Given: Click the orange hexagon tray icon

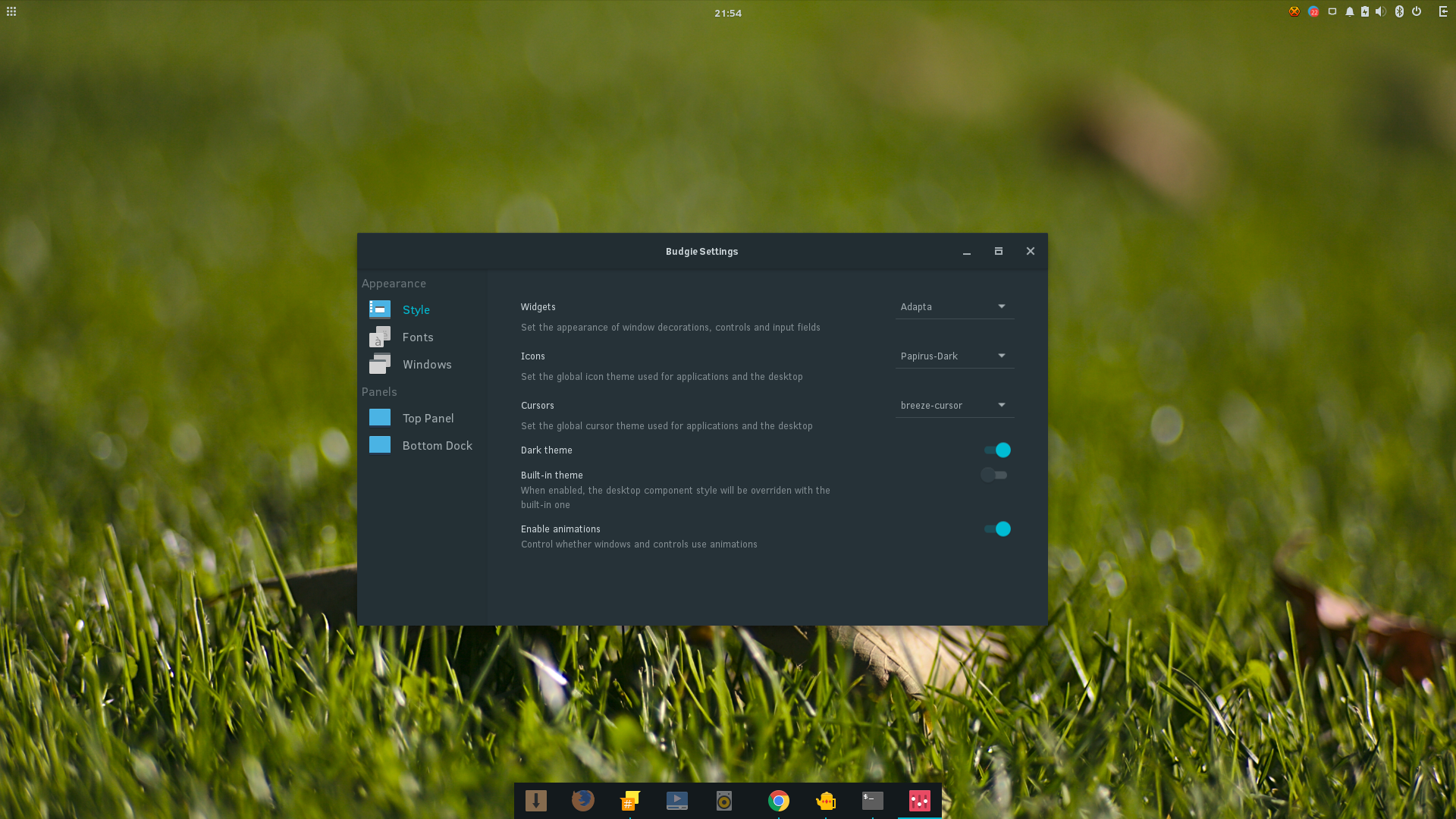Looking at the screenshot, I should pyautogui.click(x=1294, y=11).
